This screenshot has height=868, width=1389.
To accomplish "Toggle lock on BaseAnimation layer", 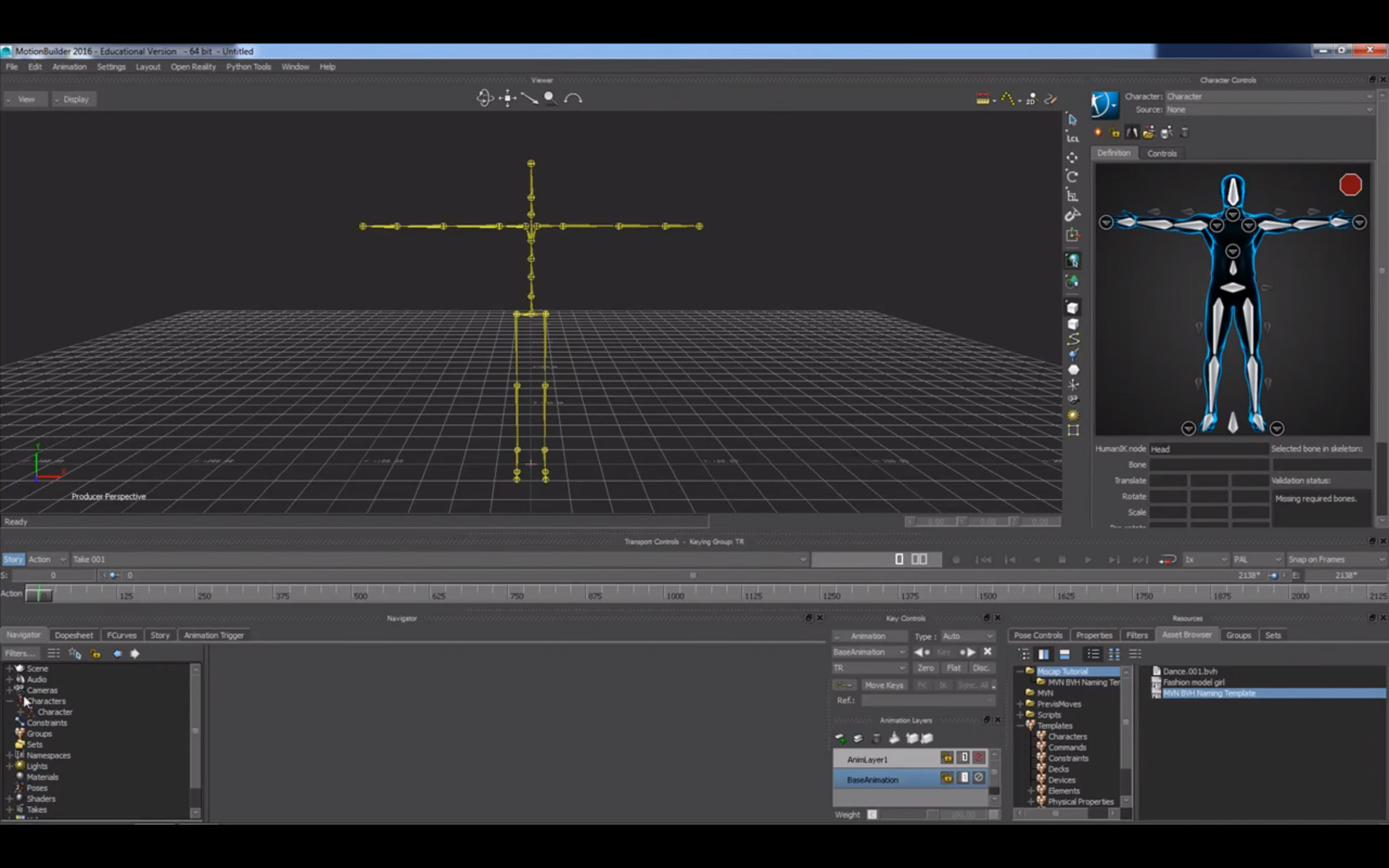I will coord(947,778).
